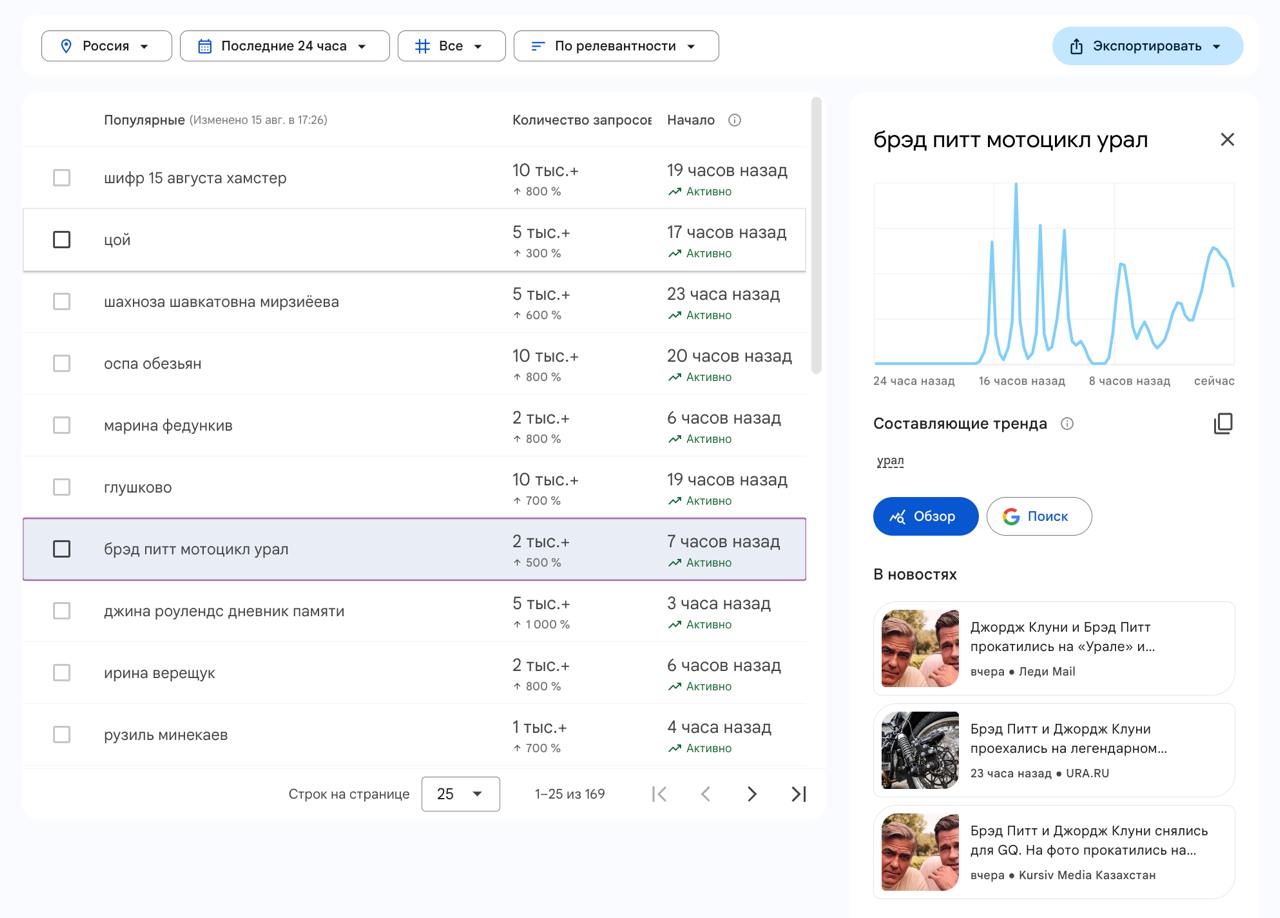Select the брэд питт мотоцикл урал checkbox

pyautogui.click(x=61, y=549)
